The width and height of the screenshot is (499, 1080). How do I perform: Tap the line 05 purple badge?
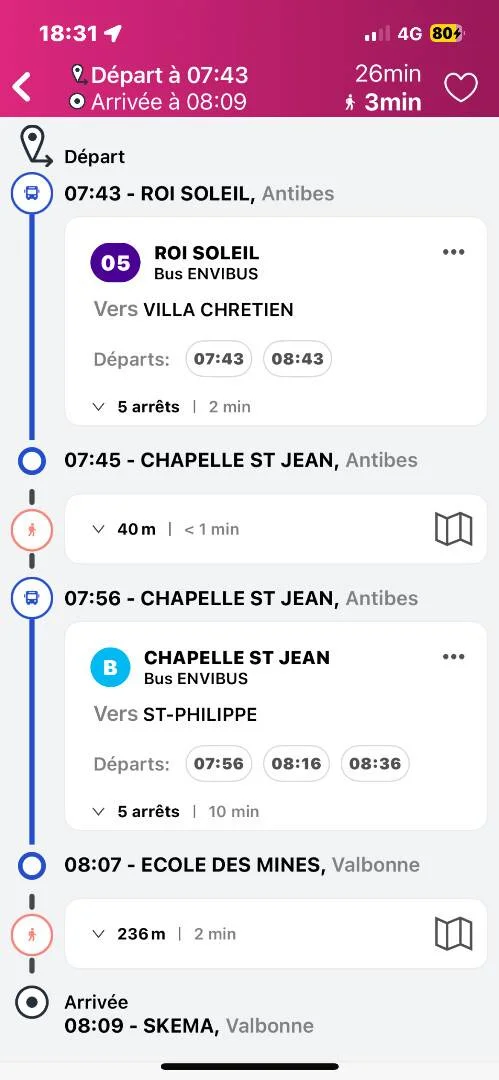click(116, 262)
